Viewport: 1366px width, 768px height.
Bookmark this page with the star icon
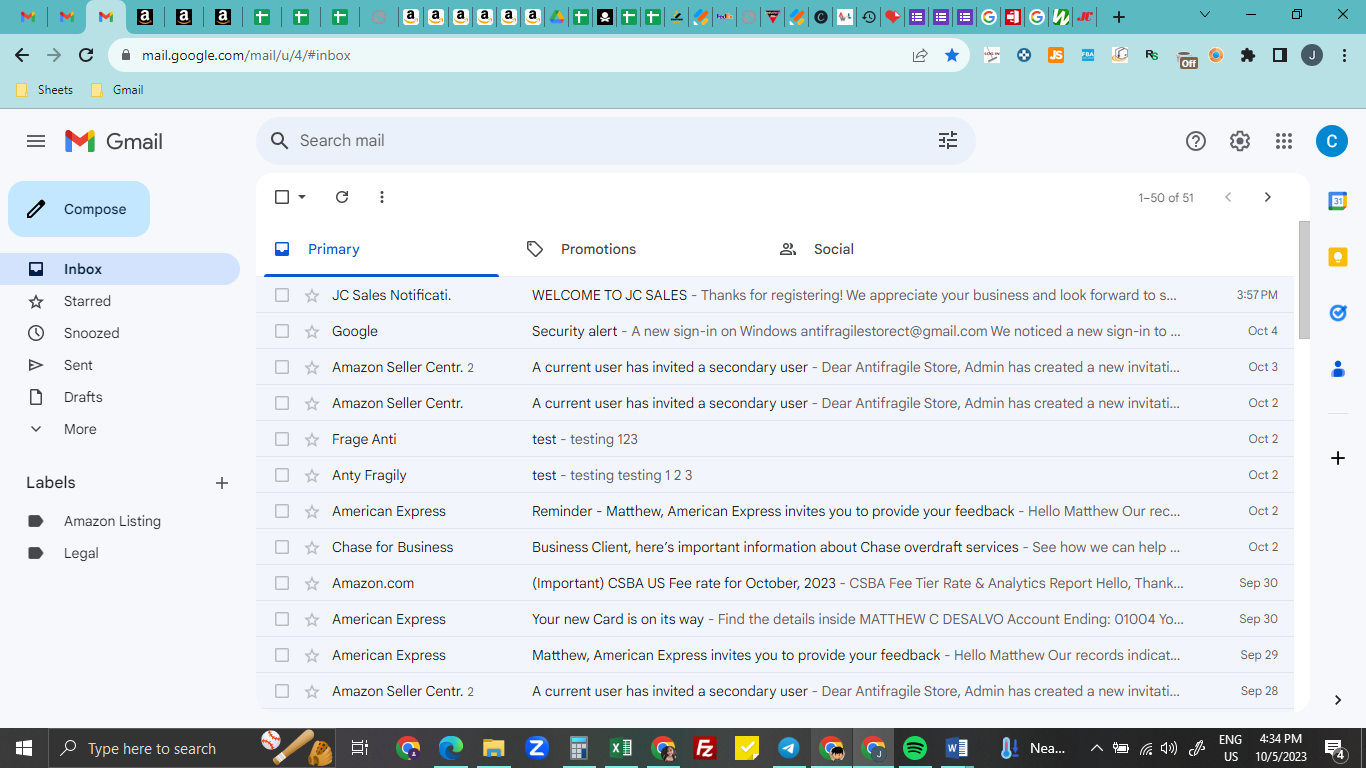point(952,56)
